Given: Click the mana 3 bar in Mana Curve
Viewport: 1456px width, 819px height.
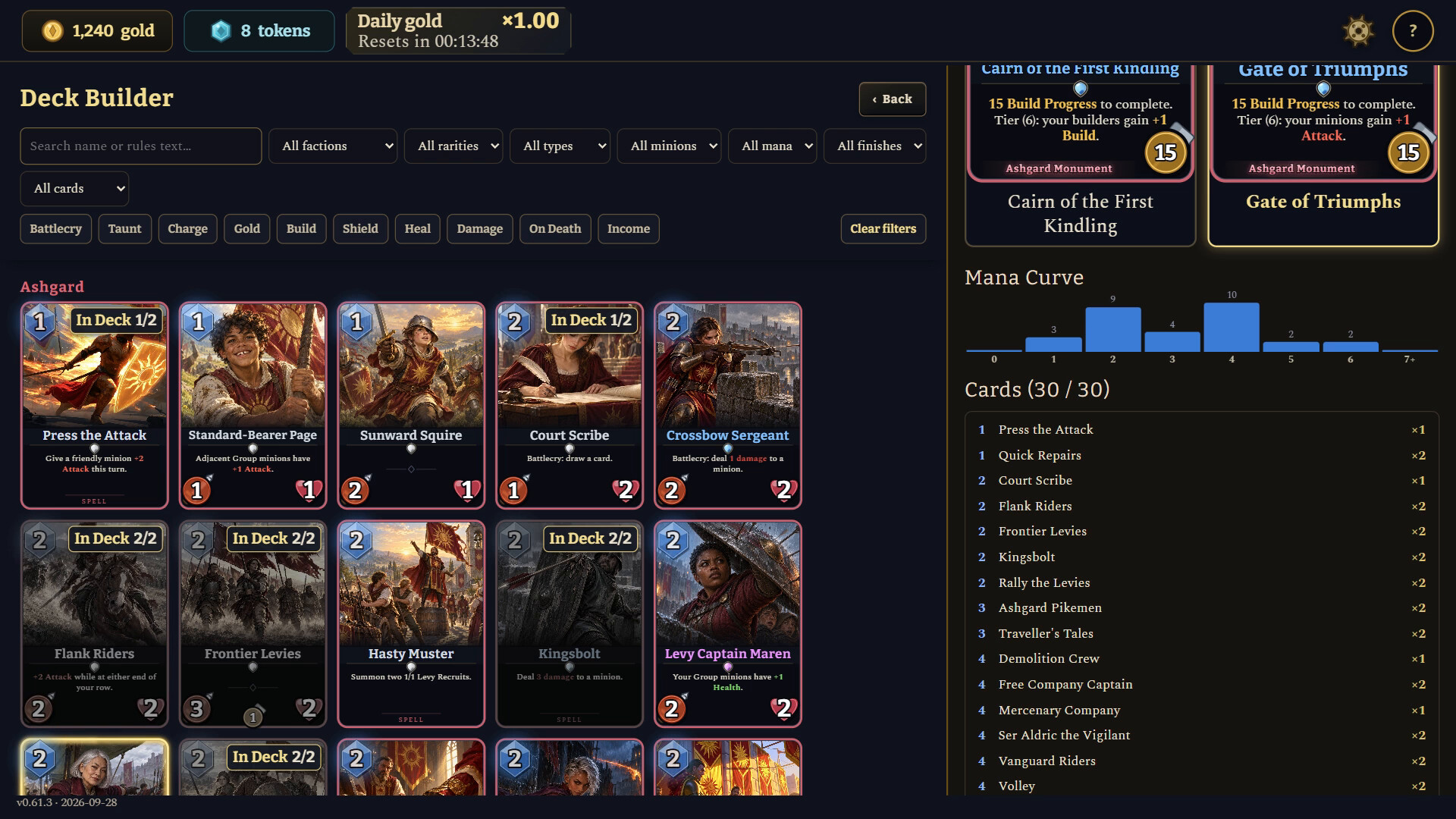Looking at the screenshot, I should tap(1172, 341).
